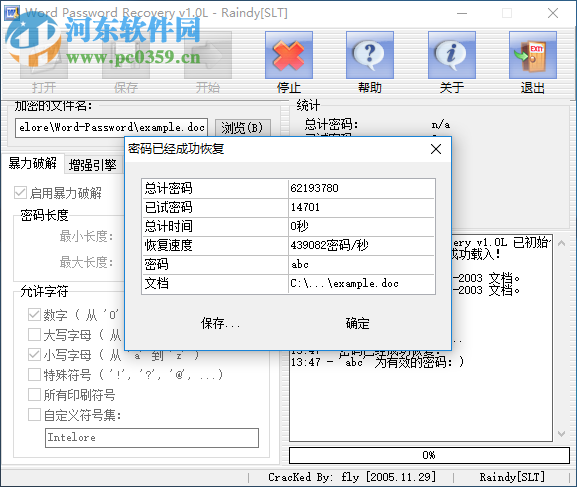Click the 总计密码 n/a statistic value

coord(440,124)
